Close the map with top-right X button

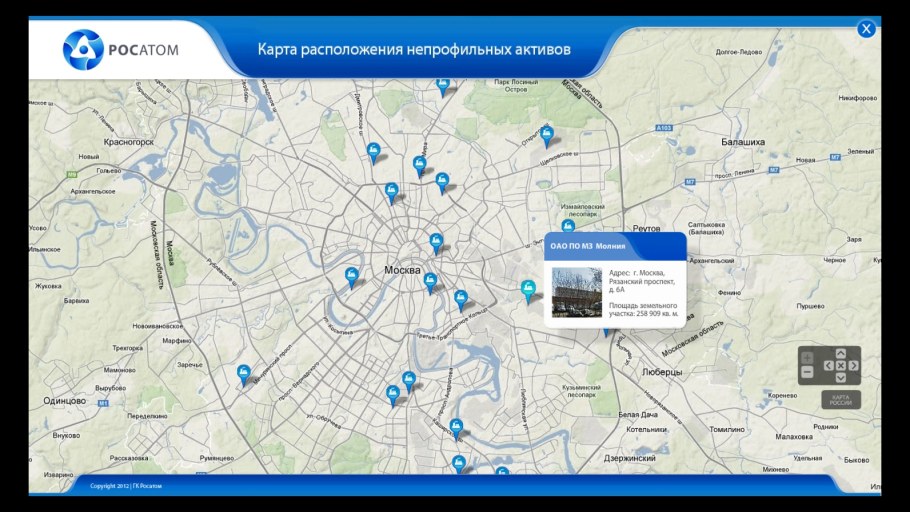tap(866, 29)
